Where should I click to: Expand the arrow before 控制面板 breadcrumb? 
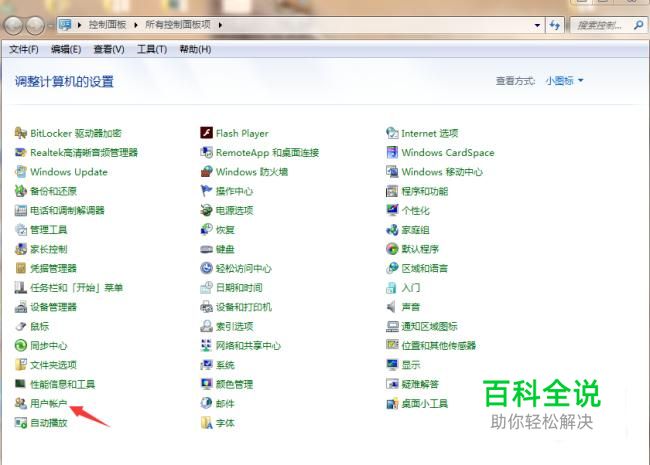(x=79, y=25)
